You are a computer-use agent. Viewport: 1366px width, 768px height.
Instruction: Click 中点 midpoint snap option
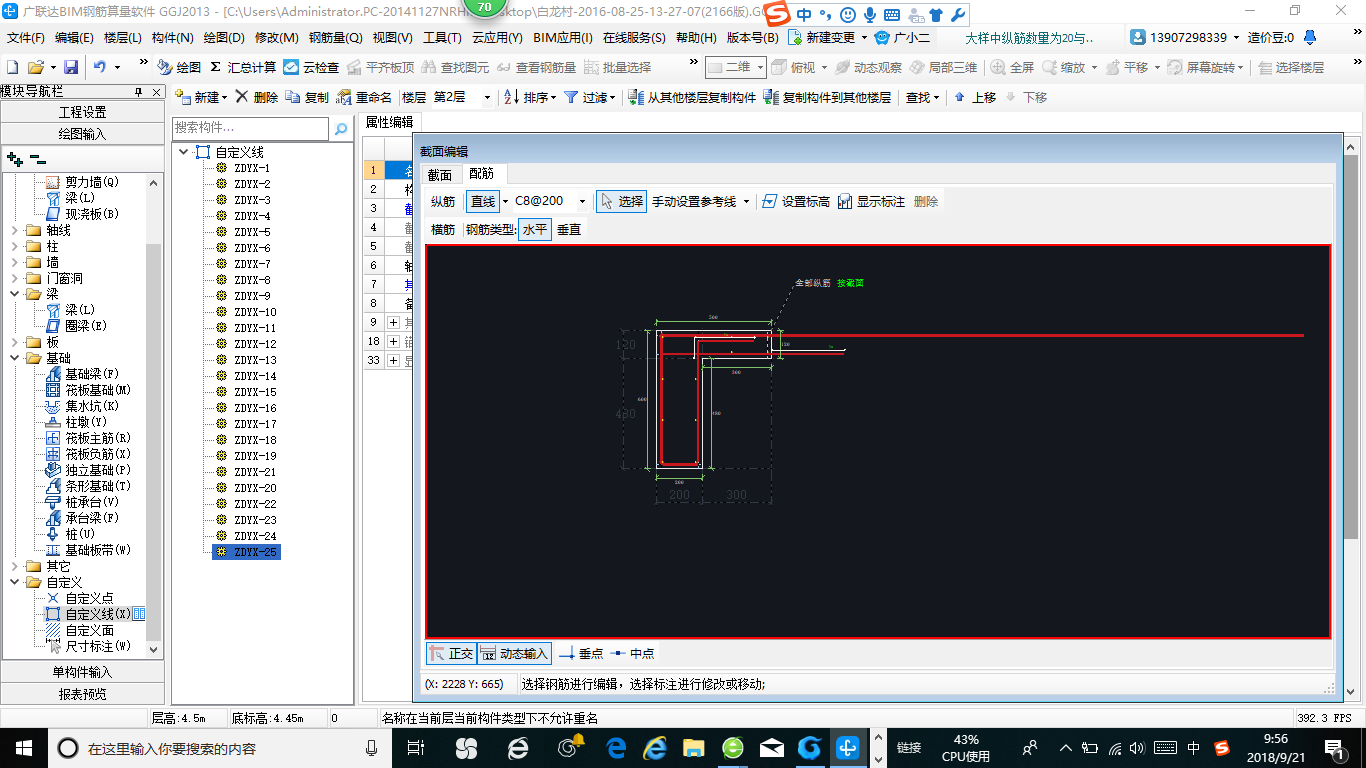pos(632,653)
